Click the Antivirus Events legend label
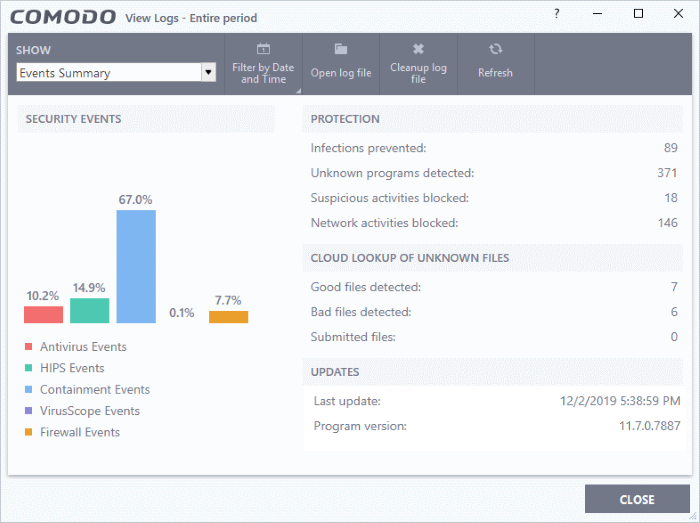The width and height of the screenshot is (700, 523). pos(83,347)
